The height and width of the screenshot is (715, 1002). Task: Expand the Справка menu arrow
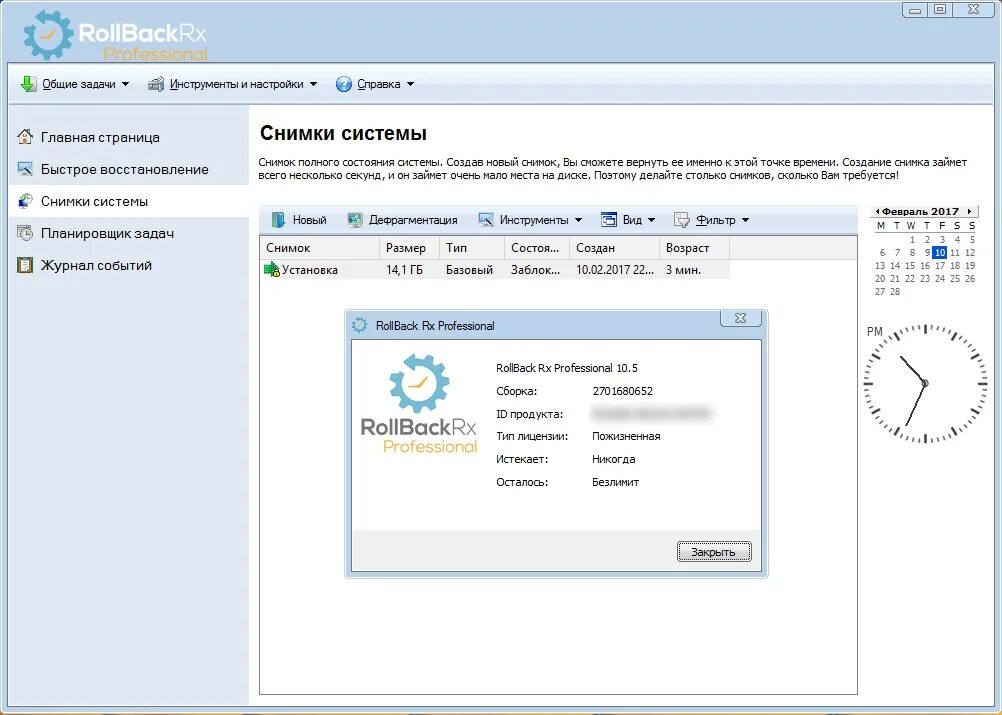pos(410,84)
